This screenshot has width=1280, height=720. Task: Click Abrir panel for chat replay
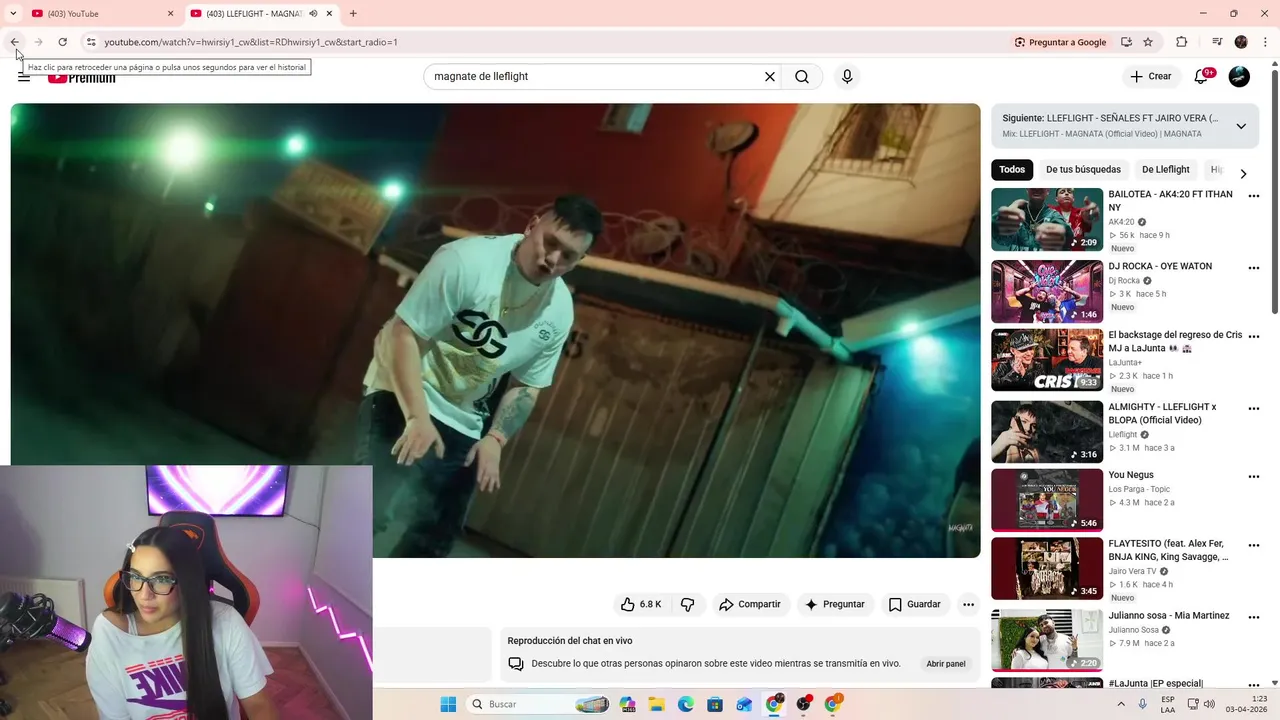pyautogui.click(x=946, y=664)
